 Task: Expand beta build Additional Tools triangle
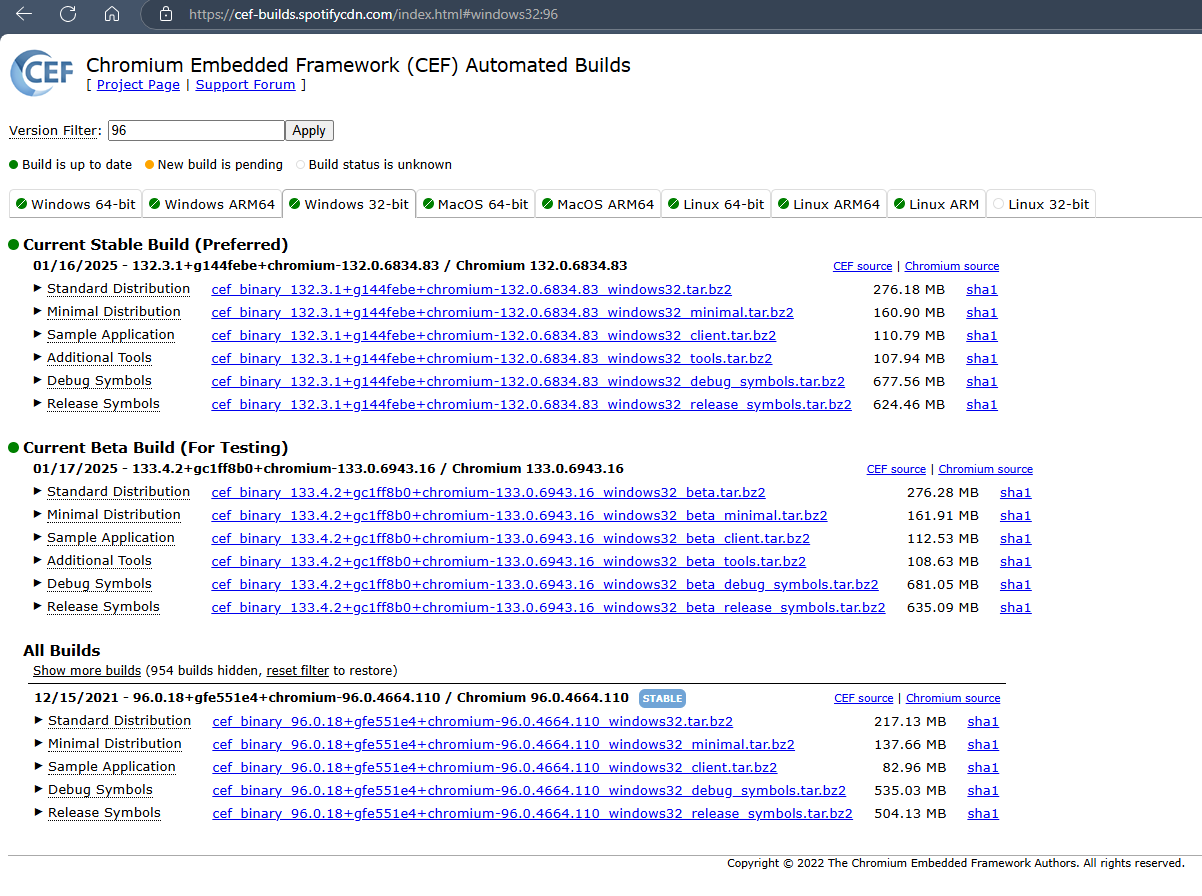(x=38, y=560)
